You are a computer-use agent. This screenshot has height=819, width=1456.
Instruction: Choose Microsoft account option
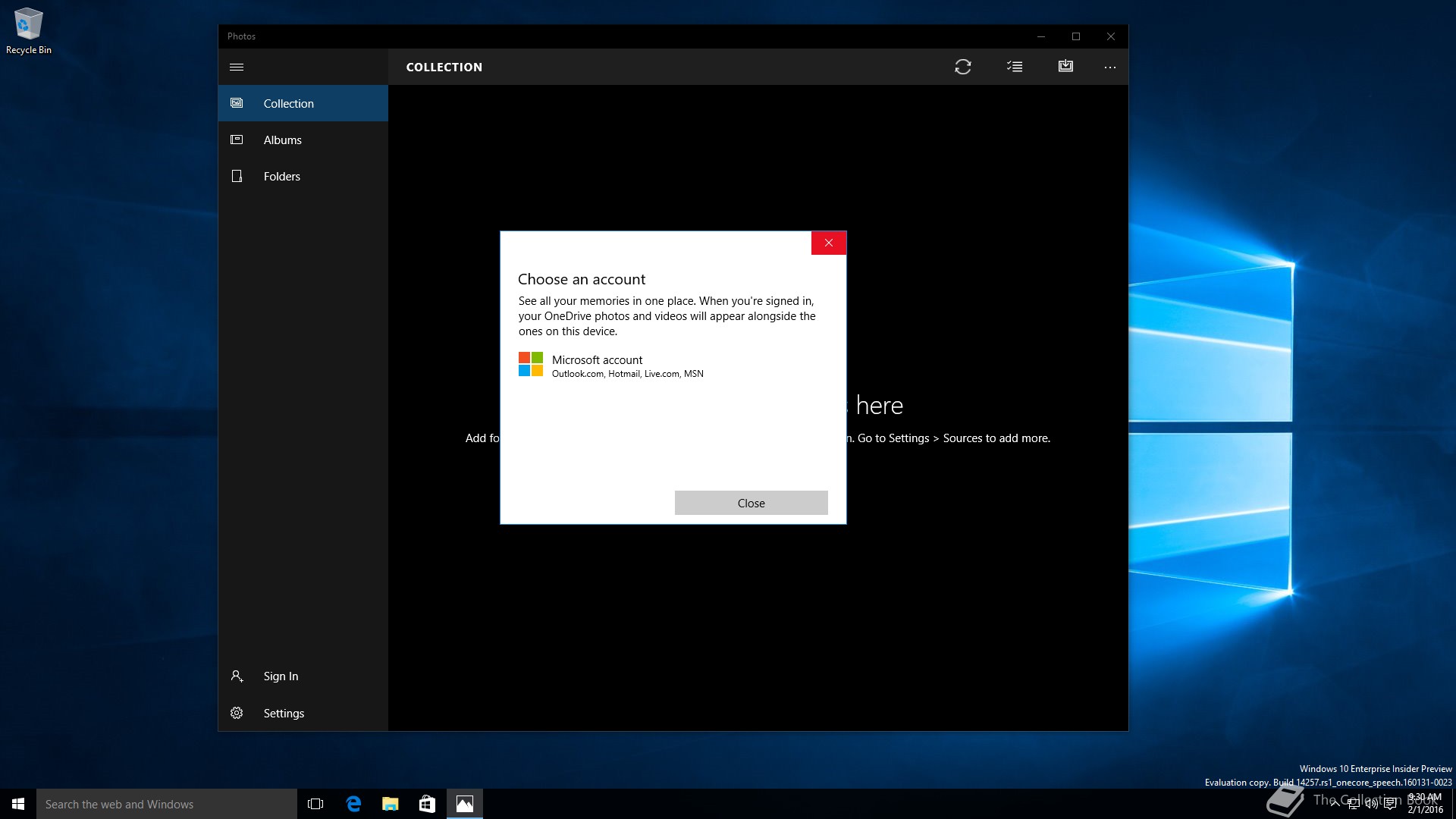pos(610,366)
